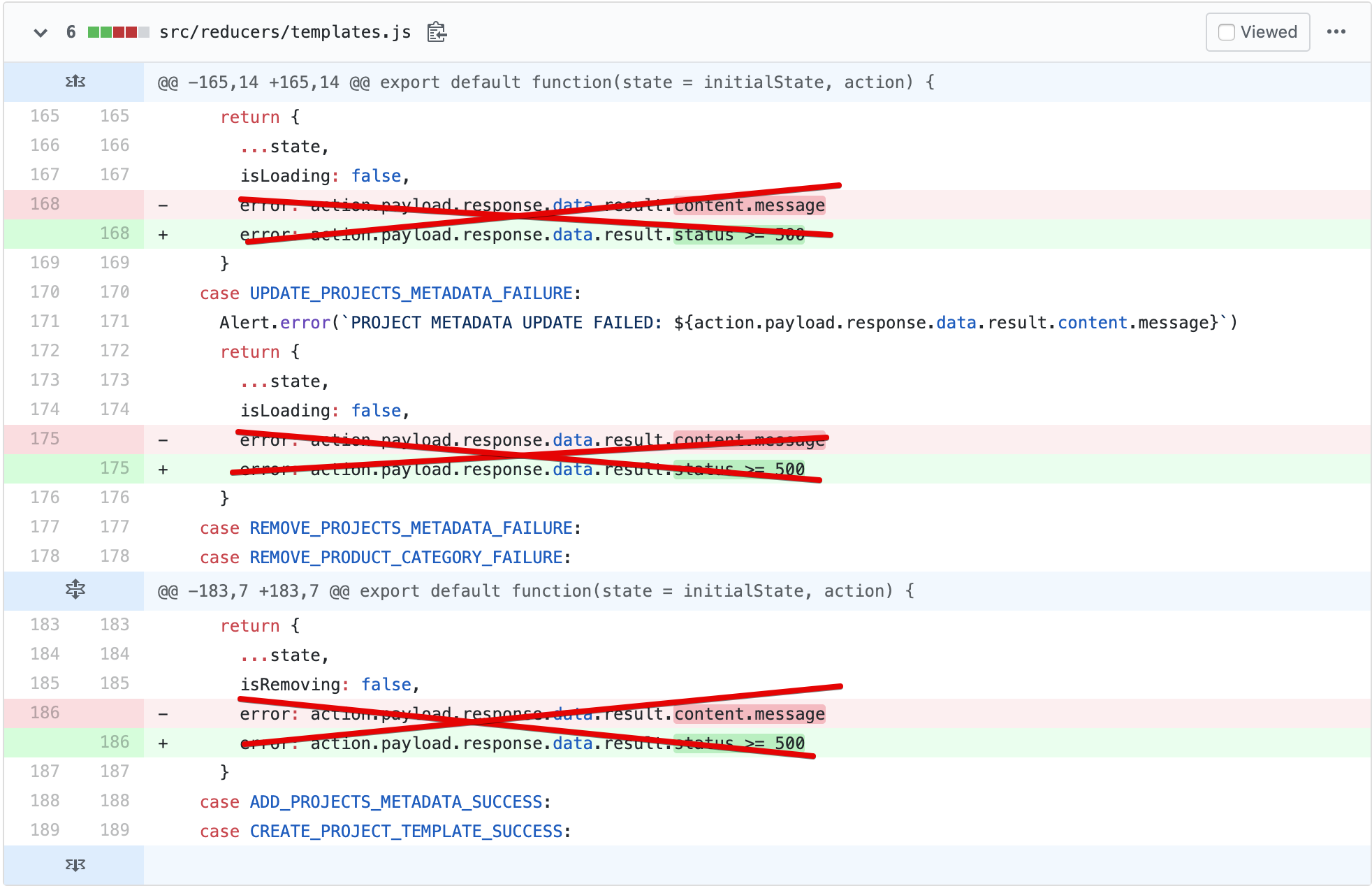Click the changed-lines count number 6
The image size is (1372, 886).
point(71,32)
